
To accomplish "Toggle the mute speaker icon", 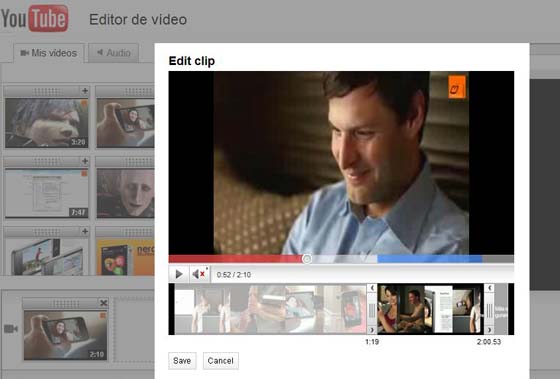I will coord(199,274).
